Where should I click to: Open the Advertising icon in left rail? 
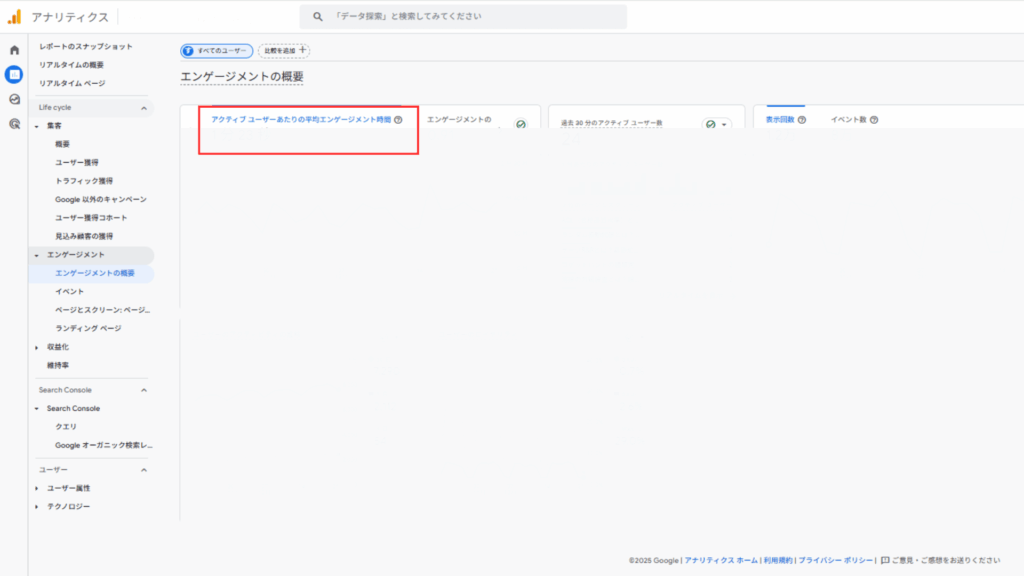tap(14, 124)
